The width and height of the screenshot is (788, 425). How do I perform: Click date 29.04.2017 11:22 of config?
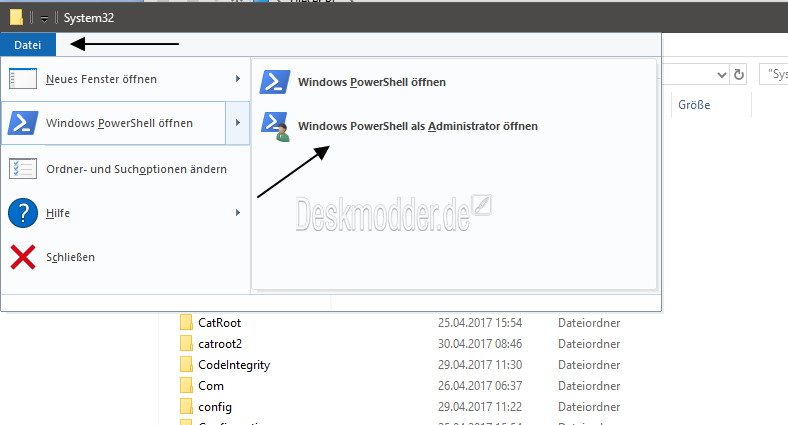tap(480, 407)
